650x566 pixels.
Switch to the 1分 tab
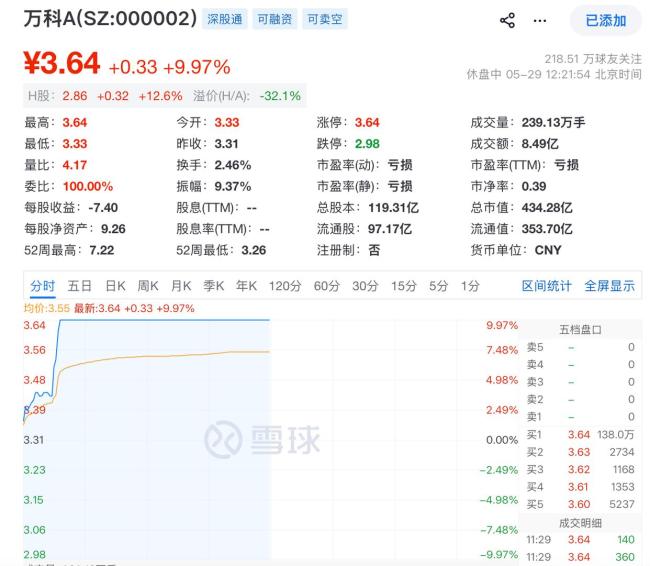(470, 286)
